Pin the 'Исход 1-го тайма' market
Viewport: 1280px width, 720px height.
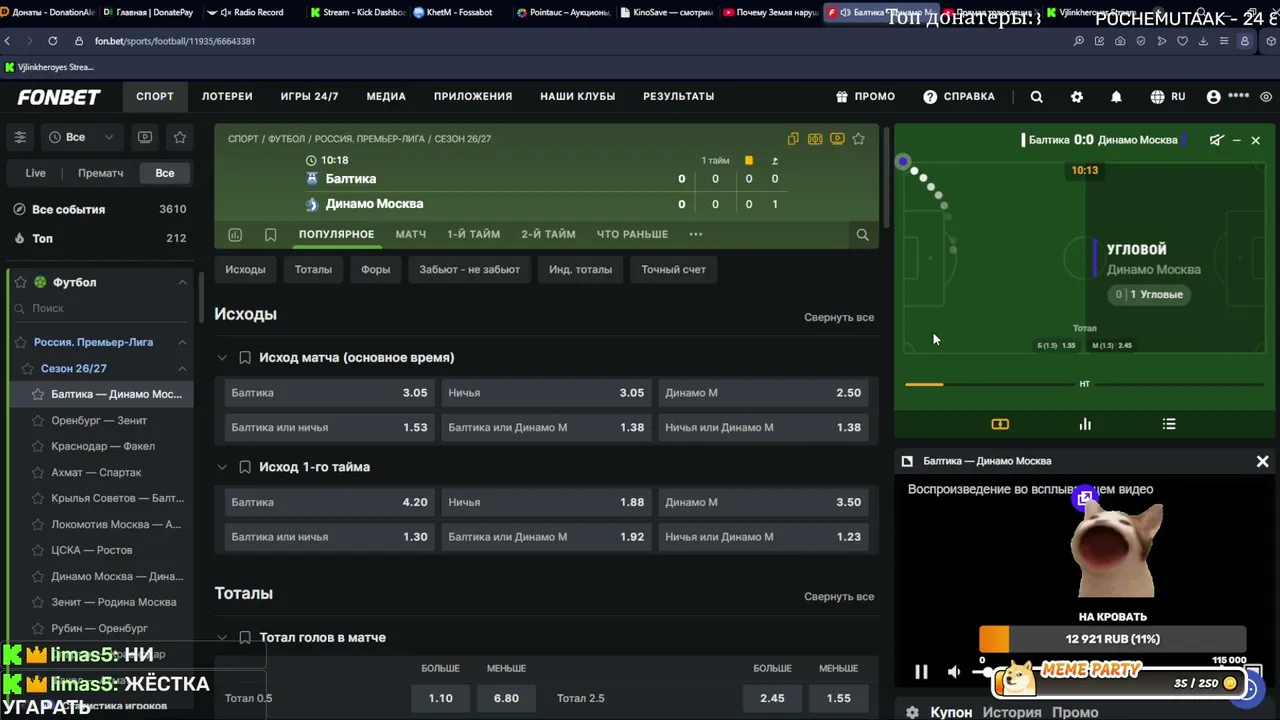tap(245, 467)
